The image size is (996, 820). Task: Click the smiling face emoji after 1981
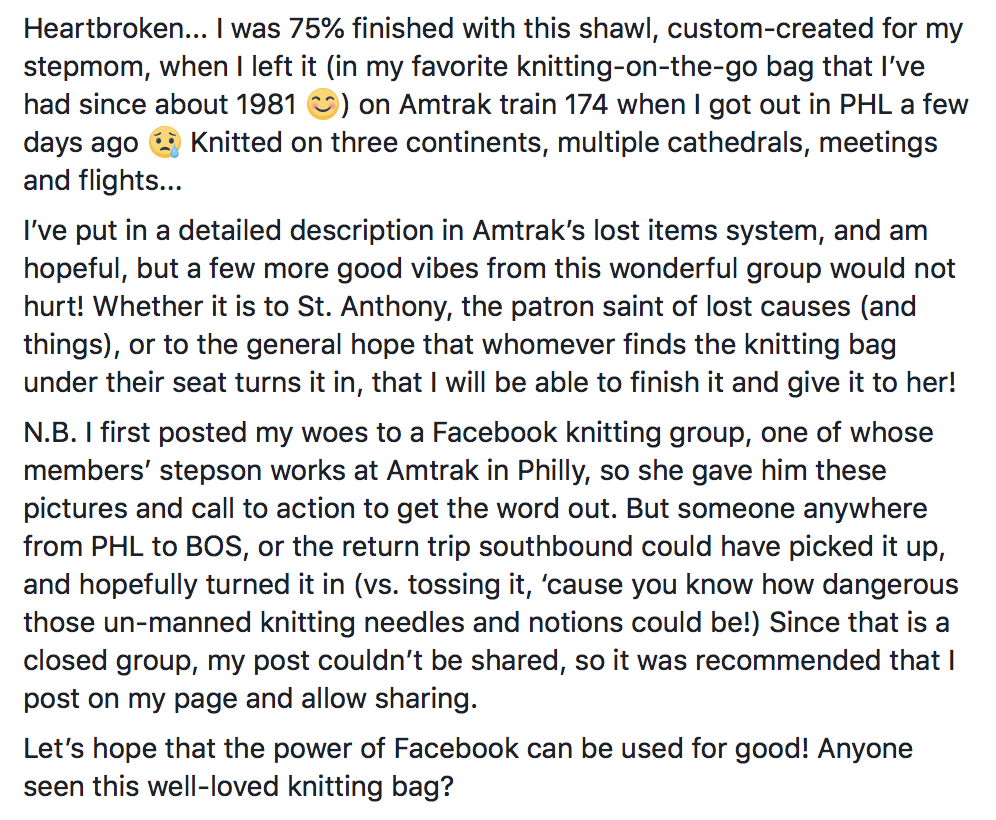322,105
